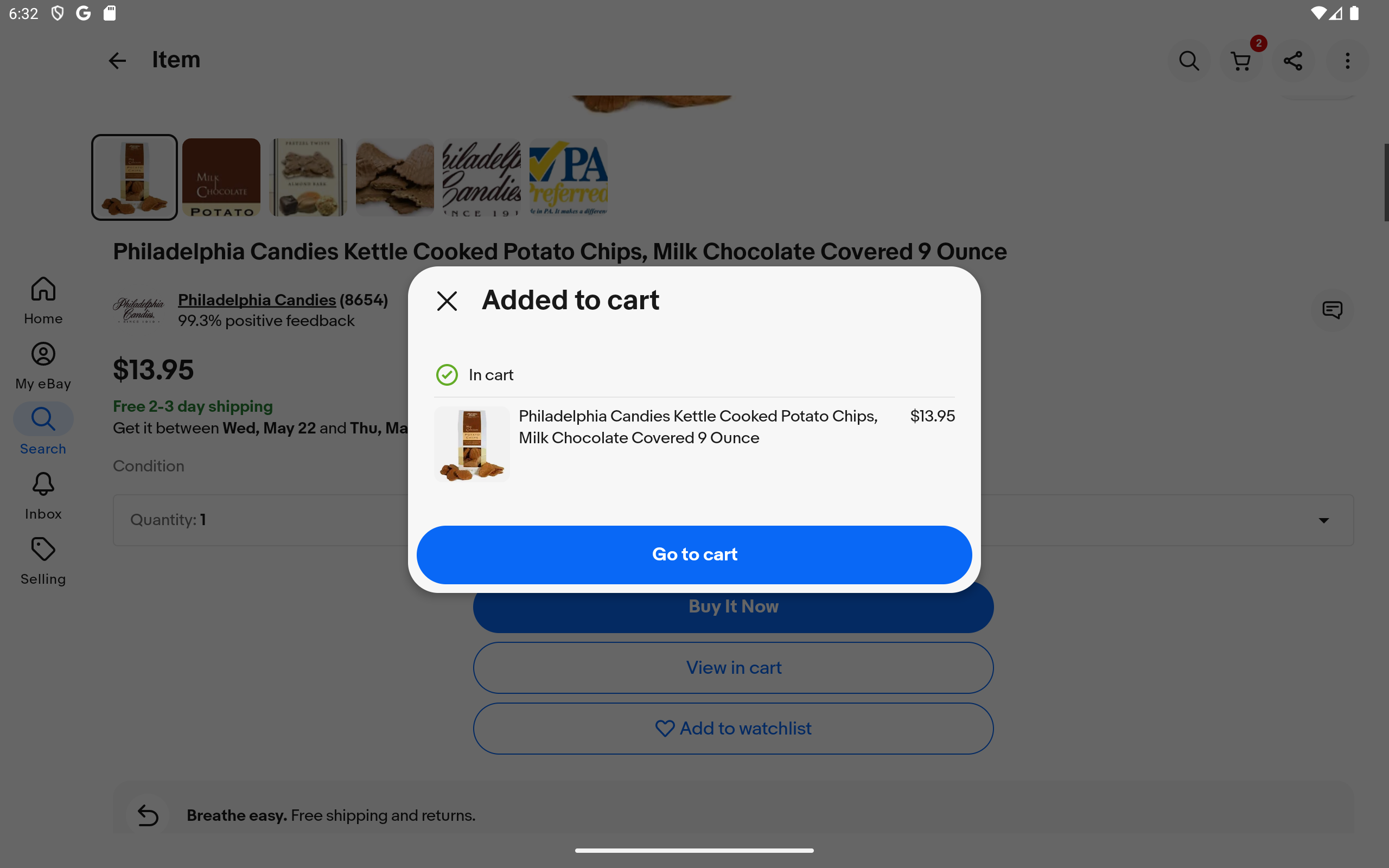Open My eBay in side navigation
The image size is (1389, 868).
click(x=43, y=366)
